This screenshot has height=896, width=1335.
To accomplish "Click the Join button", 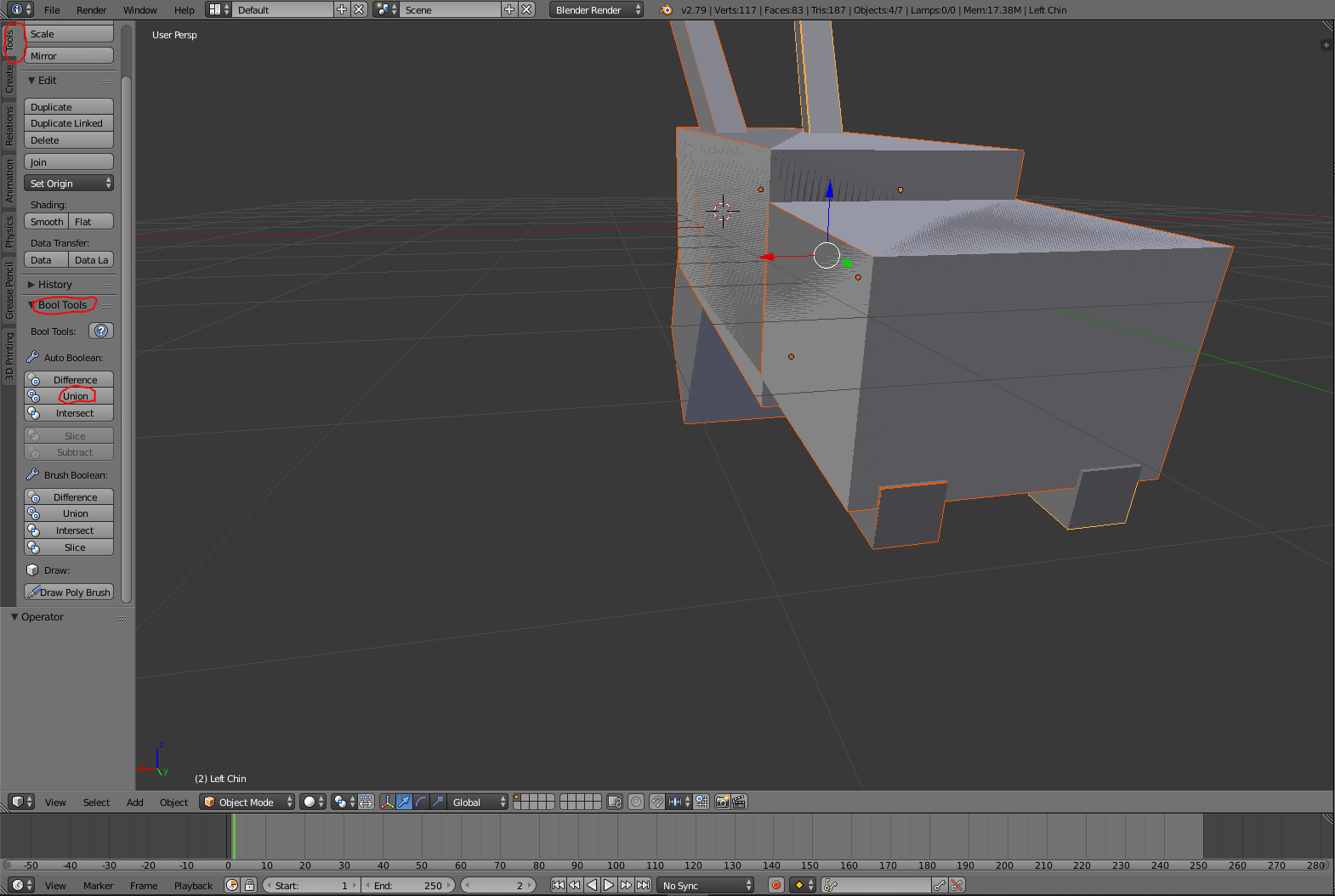I will 69,162.
